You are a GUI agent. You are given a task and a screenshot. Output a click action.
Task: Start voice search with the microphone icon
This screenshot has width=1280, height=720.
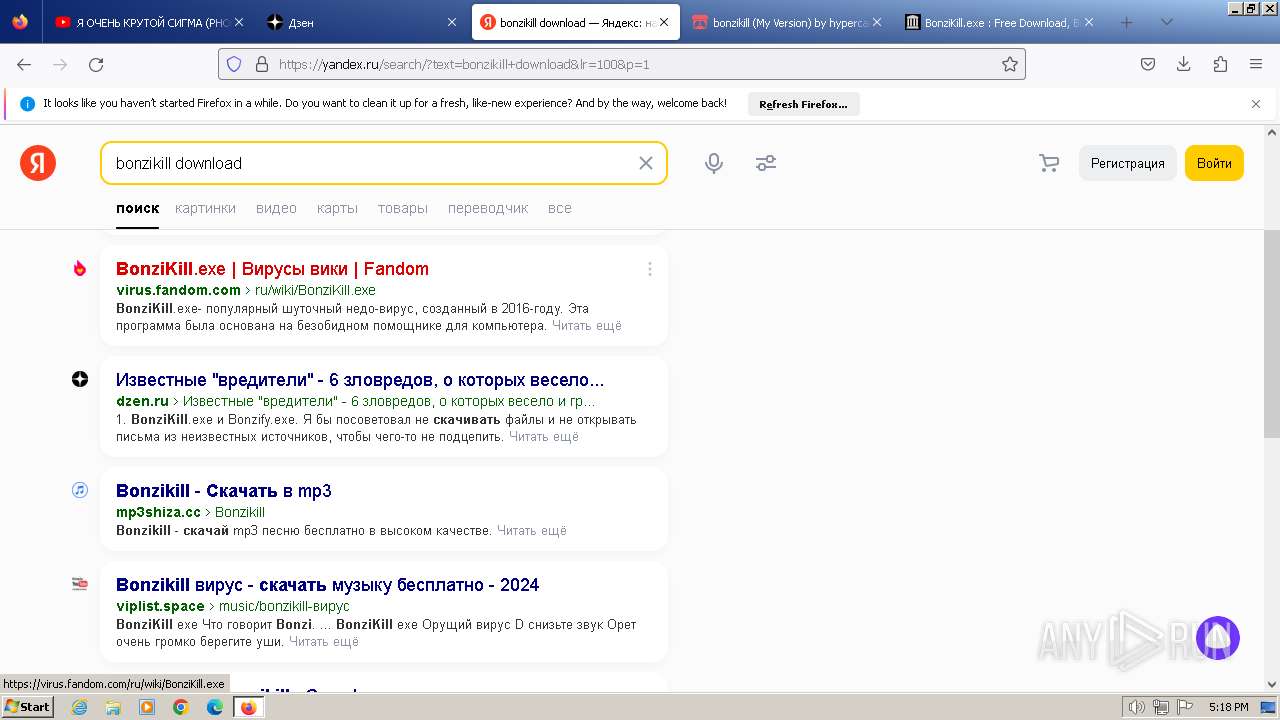(713, 163)
